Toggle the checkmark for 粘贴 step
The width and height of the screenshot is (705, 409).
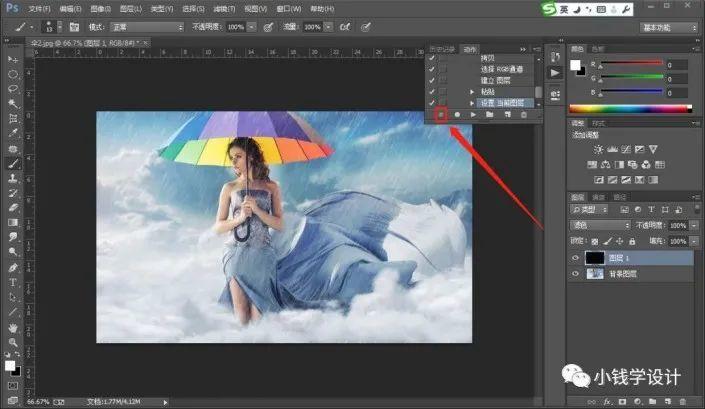[432, 92]
